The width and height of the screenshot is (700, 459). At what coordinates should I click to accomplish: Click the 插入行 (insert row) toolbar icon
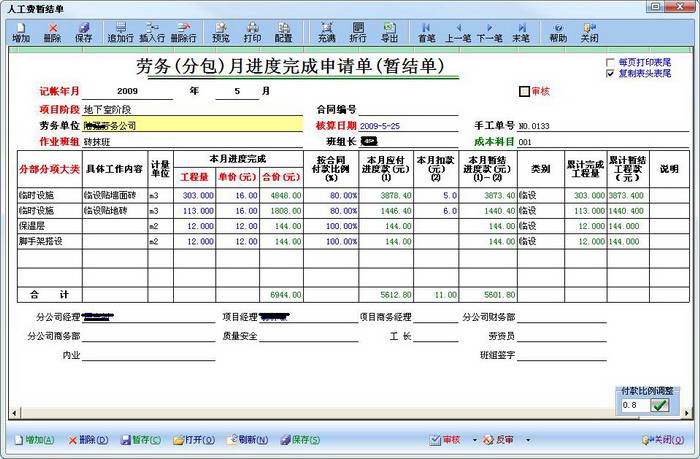click(x=152, y=33)
